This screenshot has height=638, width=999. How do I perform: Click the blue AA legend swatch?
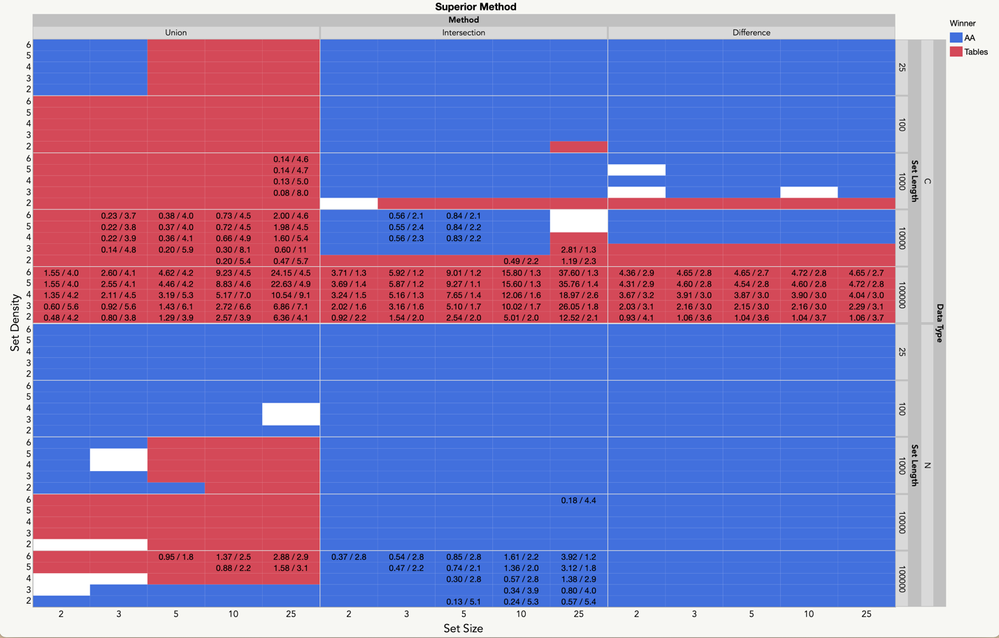coord(956,38)
